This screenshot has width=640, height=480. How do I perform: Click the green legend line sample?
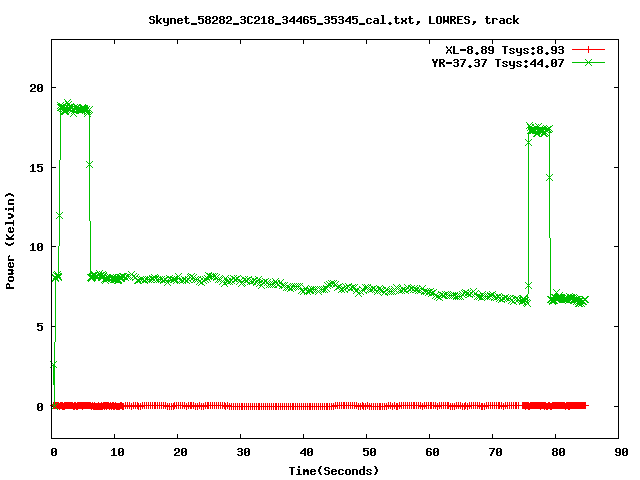(x=588, y=63)
